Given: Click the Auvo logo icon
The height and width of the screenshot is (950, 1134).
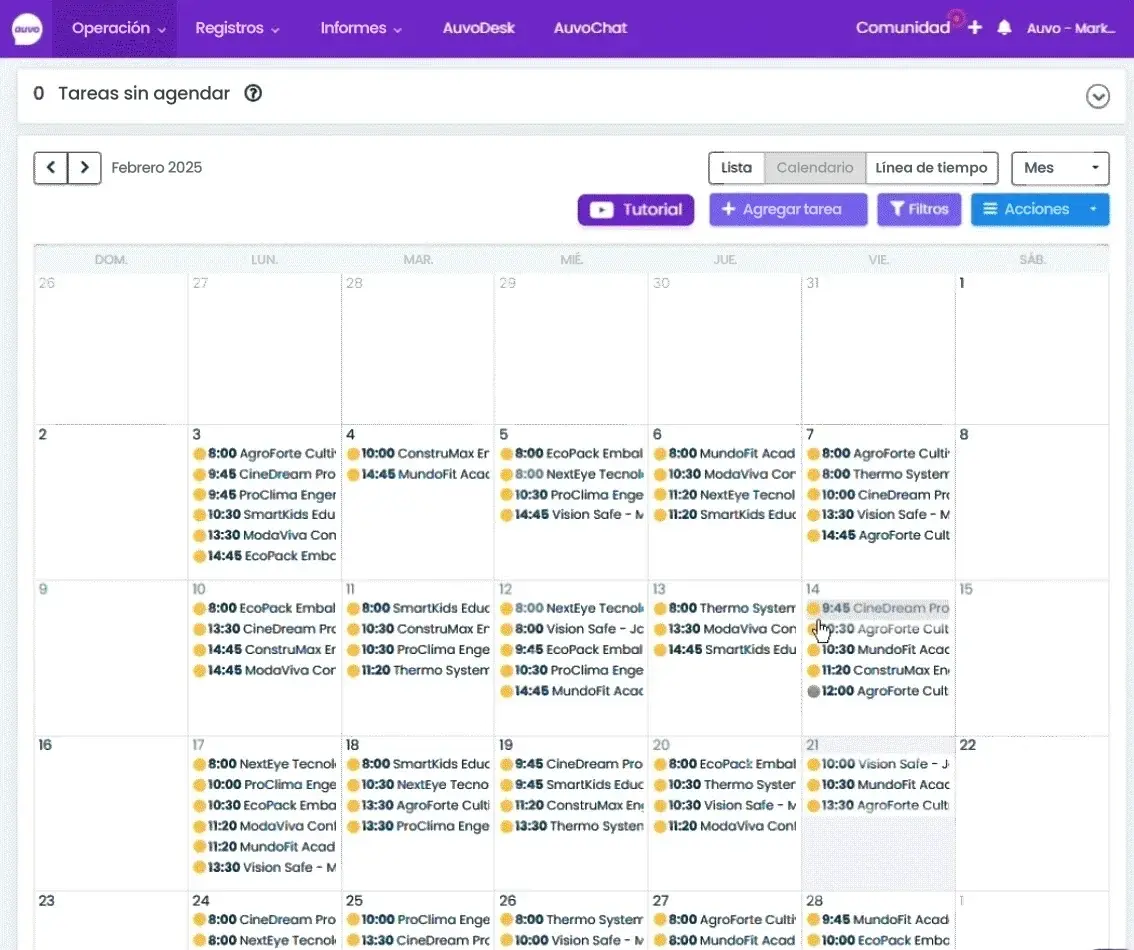Looking at the screenshot, I should pyautogui.click(x=27, y=29).
